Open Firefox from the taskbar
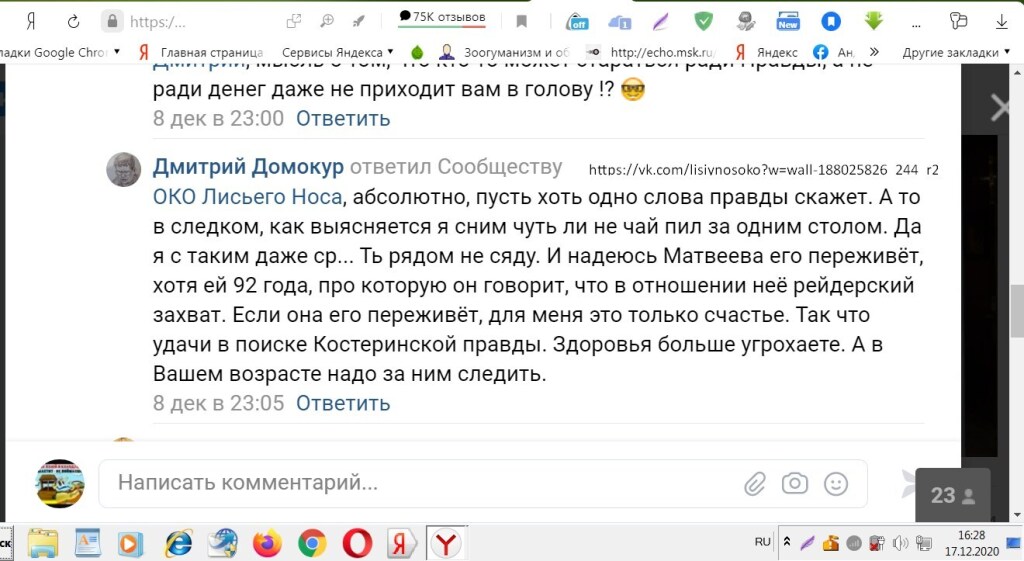 pyautogui.click(x=267, y=543)
